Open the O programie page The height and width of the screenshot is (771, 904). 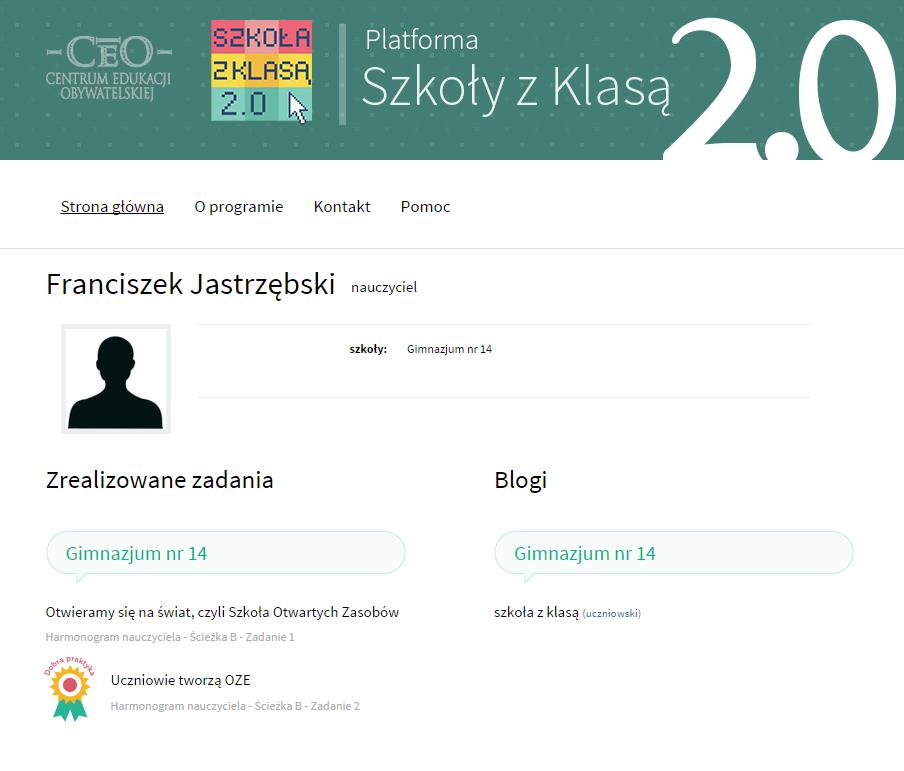(239, 206)
